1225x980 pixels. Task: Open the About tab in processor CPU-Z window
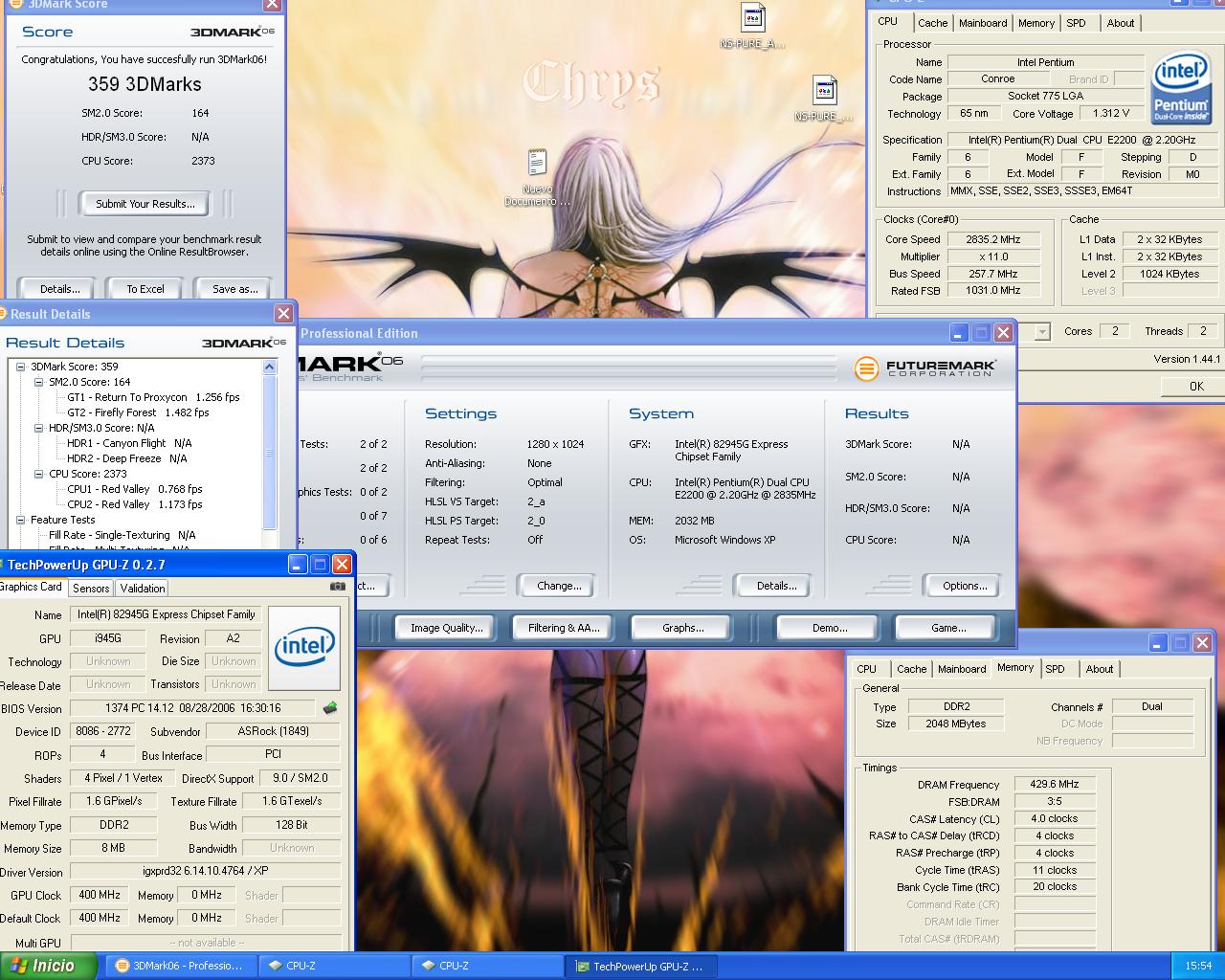click(x=1121, y=23)
